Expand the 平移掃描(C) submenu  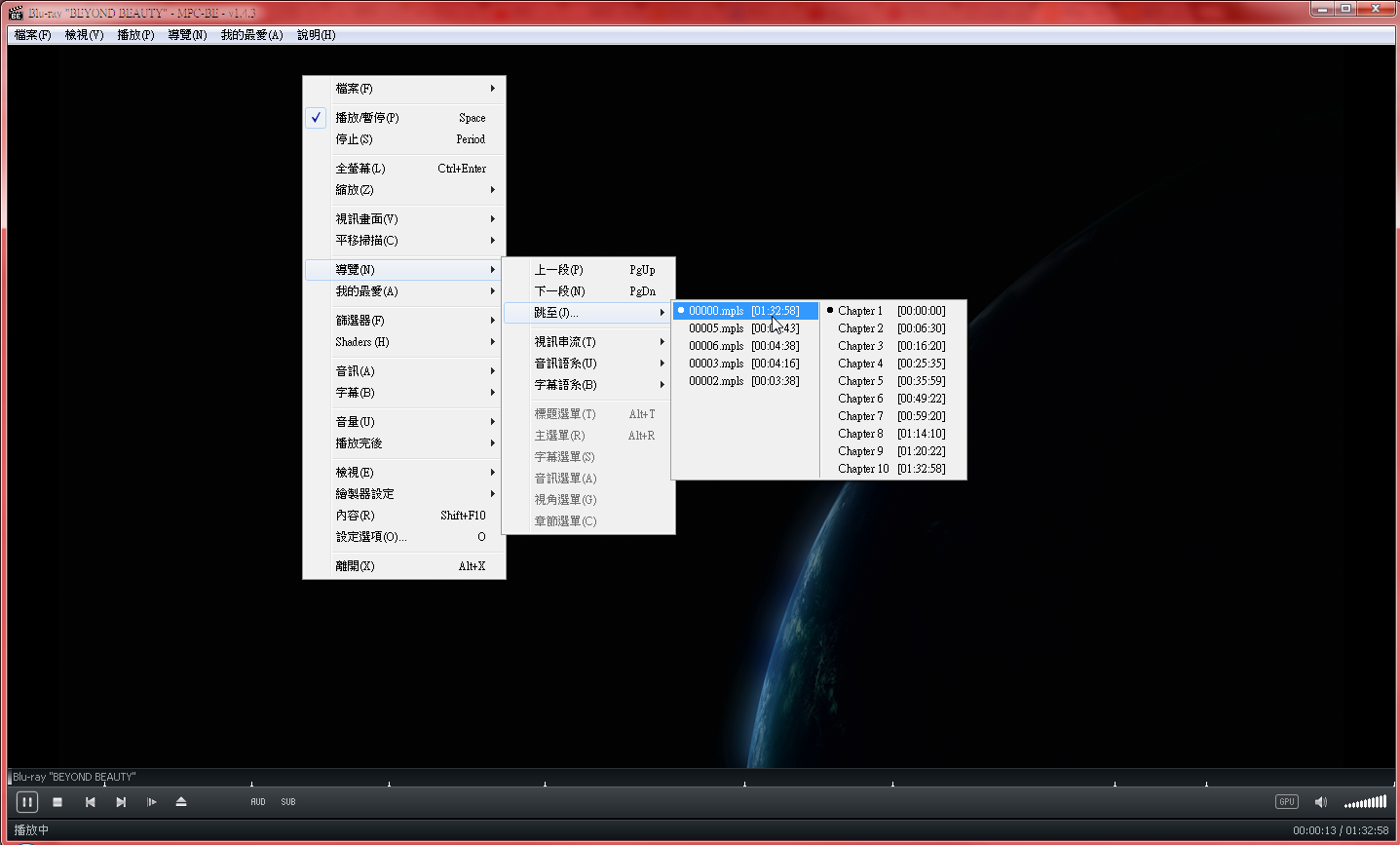point(404,241)
